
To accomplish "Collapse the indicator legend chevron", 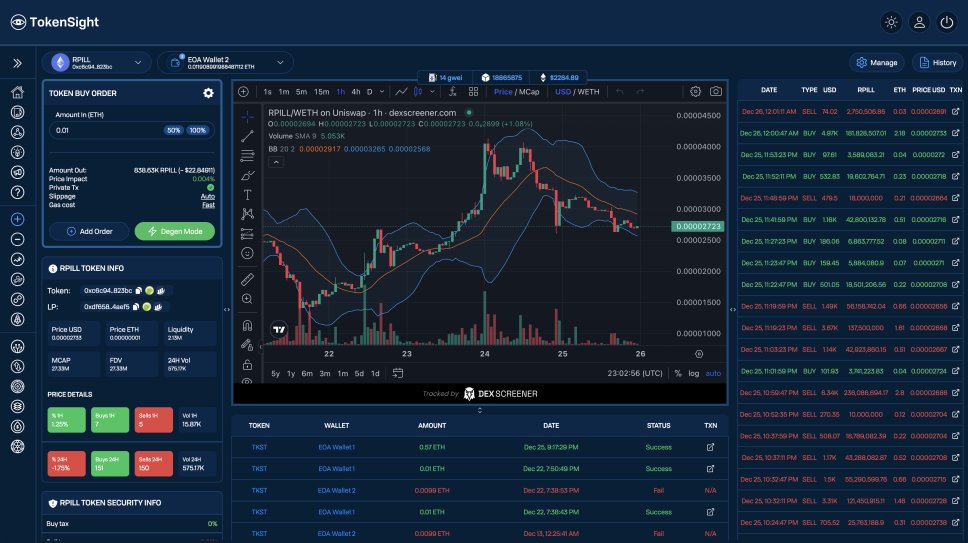I will tap(276, 162).
